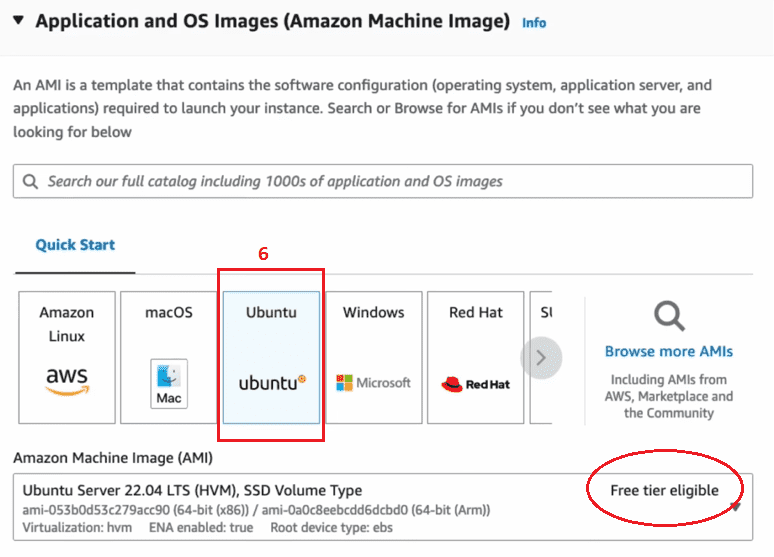Click the Microsoft logo
The width and height of the screenshot is (774, 557).
click(373, 383)
